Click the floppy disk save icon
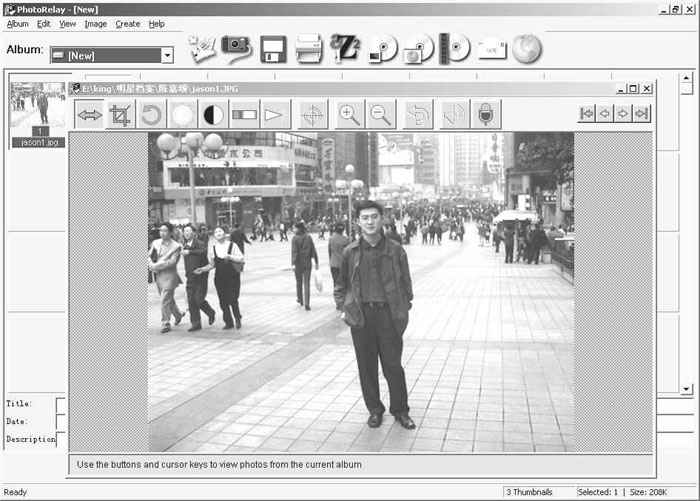 (273, 49)
